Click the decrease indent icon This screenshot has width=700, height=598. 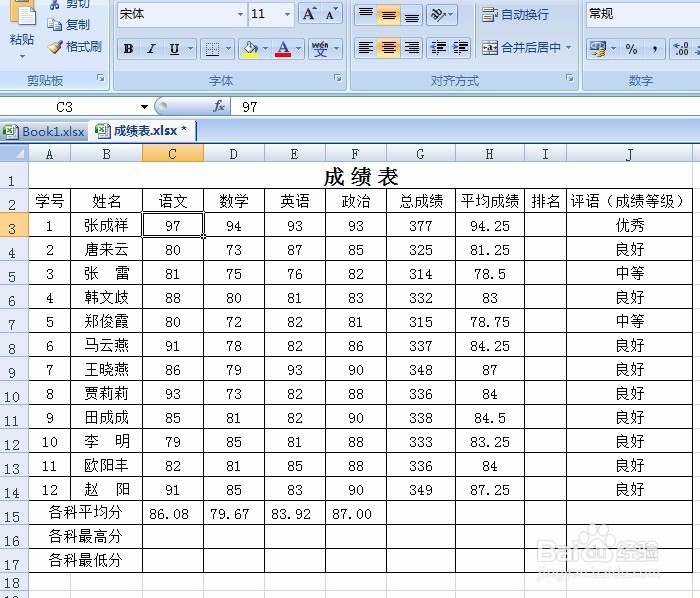(438, 48)
